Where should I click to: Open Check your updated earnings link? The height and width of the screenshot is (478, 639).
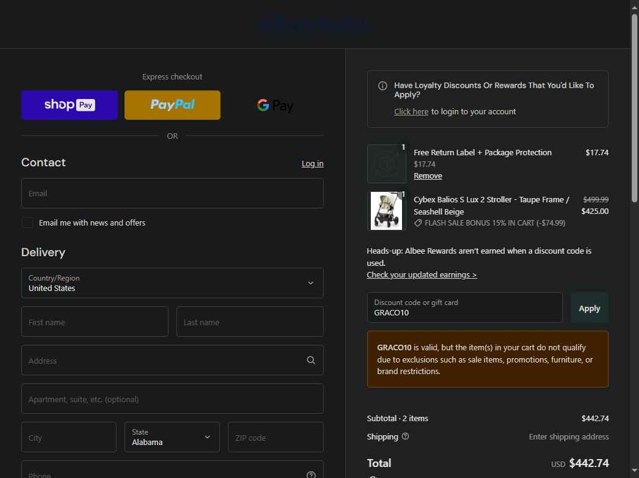(422, 275)
